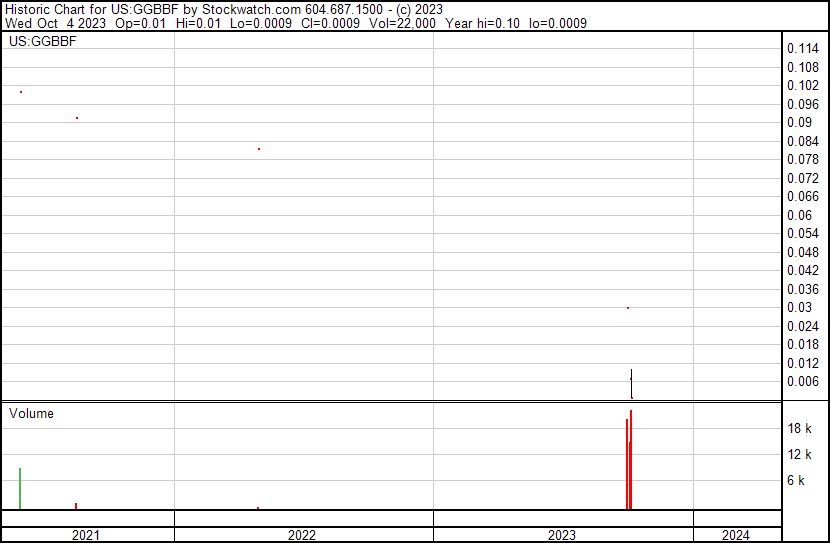830x543 pixels.
Task: Click the 0.096 price axis label
Action: coord(803,104)
